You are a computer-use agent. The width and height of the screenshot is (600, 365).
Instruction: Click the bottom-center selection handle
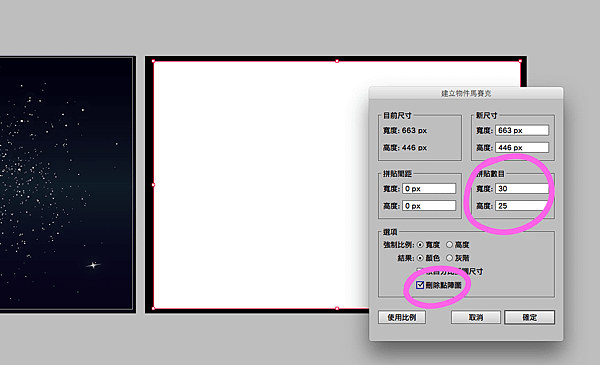tap(337, 308)
